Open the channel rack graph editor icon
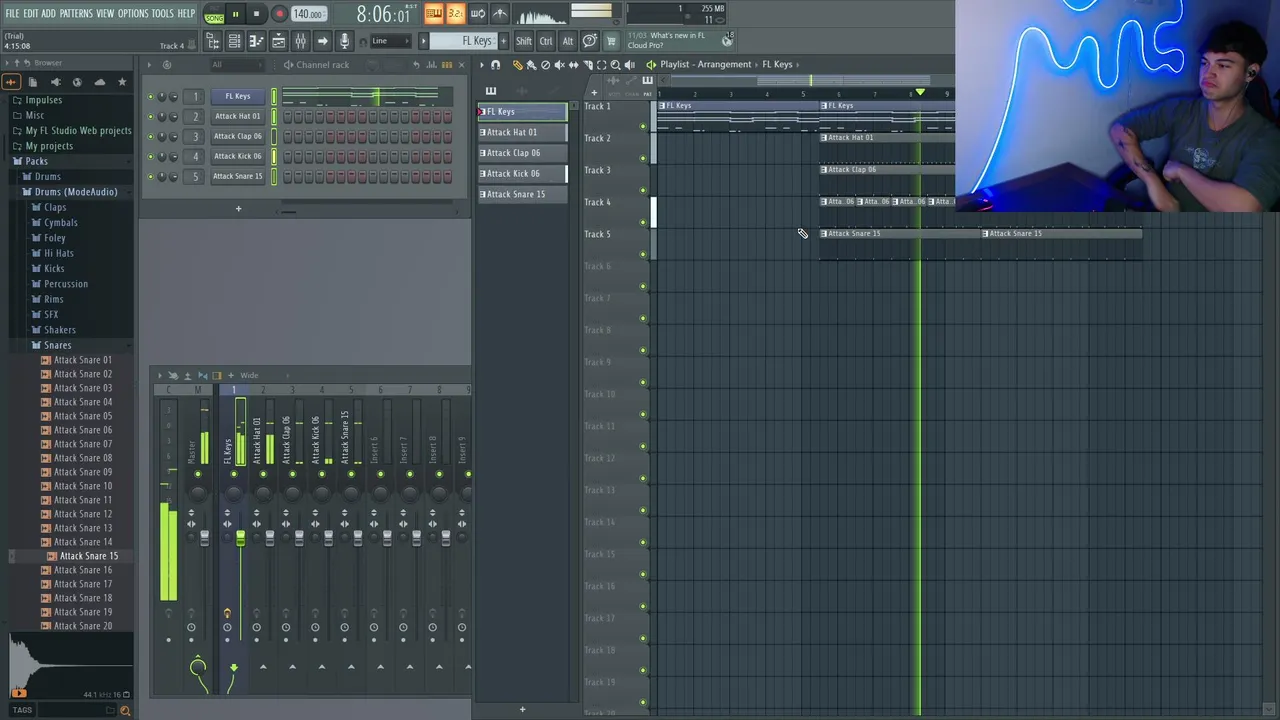The width and height of the screenshot is (1280, 720). (431, 64)
